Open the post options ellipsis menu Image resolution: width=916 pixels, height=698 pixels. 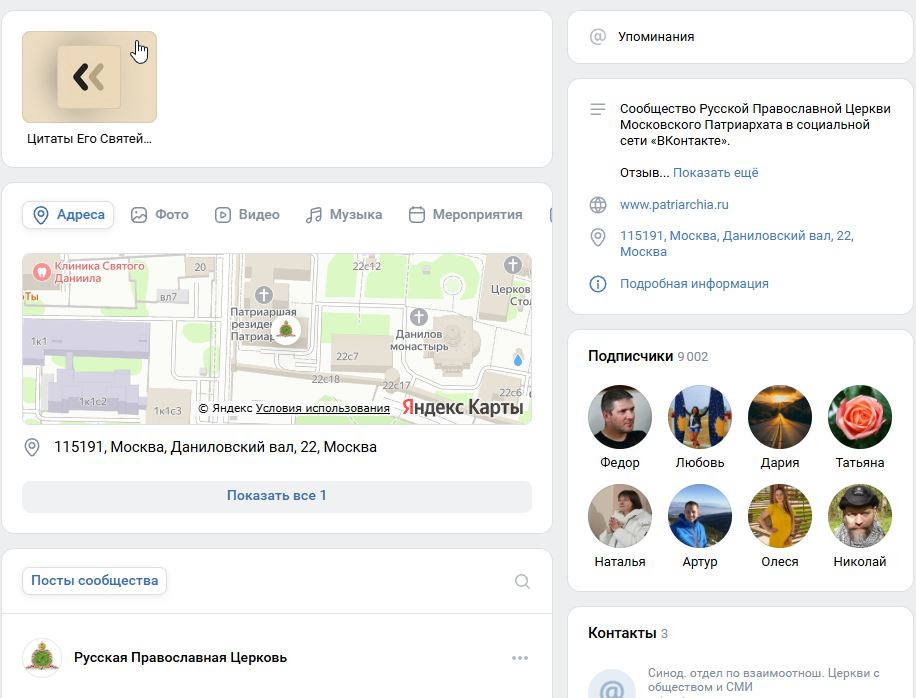pos(520,657)
